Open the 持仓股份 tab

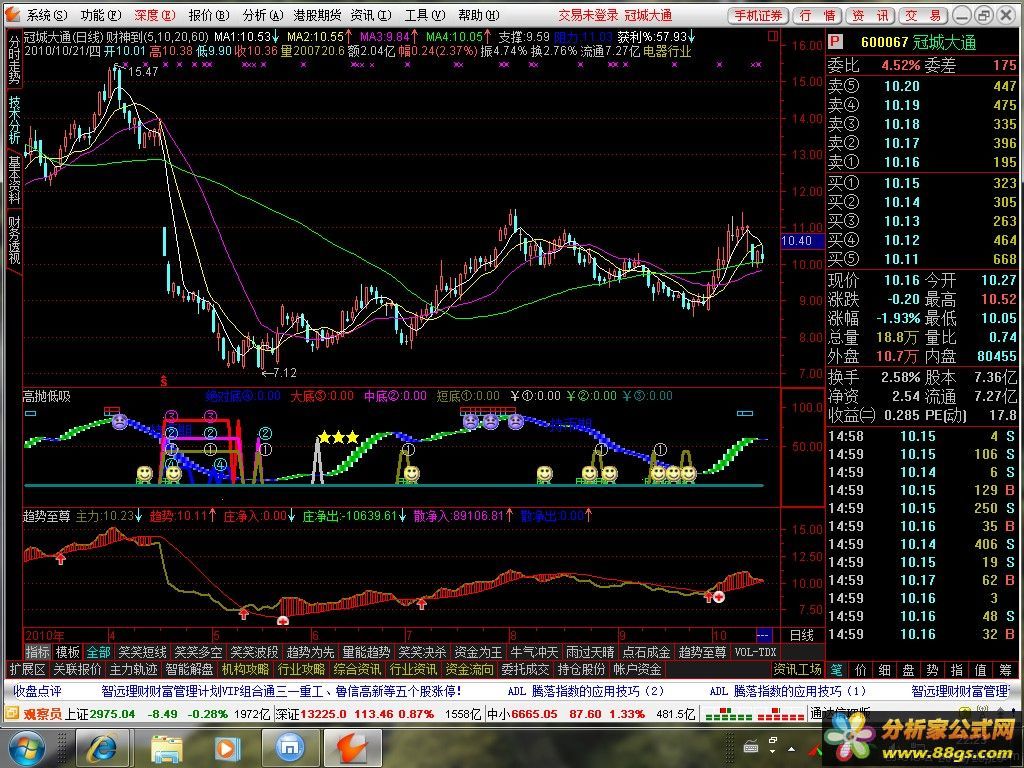[581, 669]
